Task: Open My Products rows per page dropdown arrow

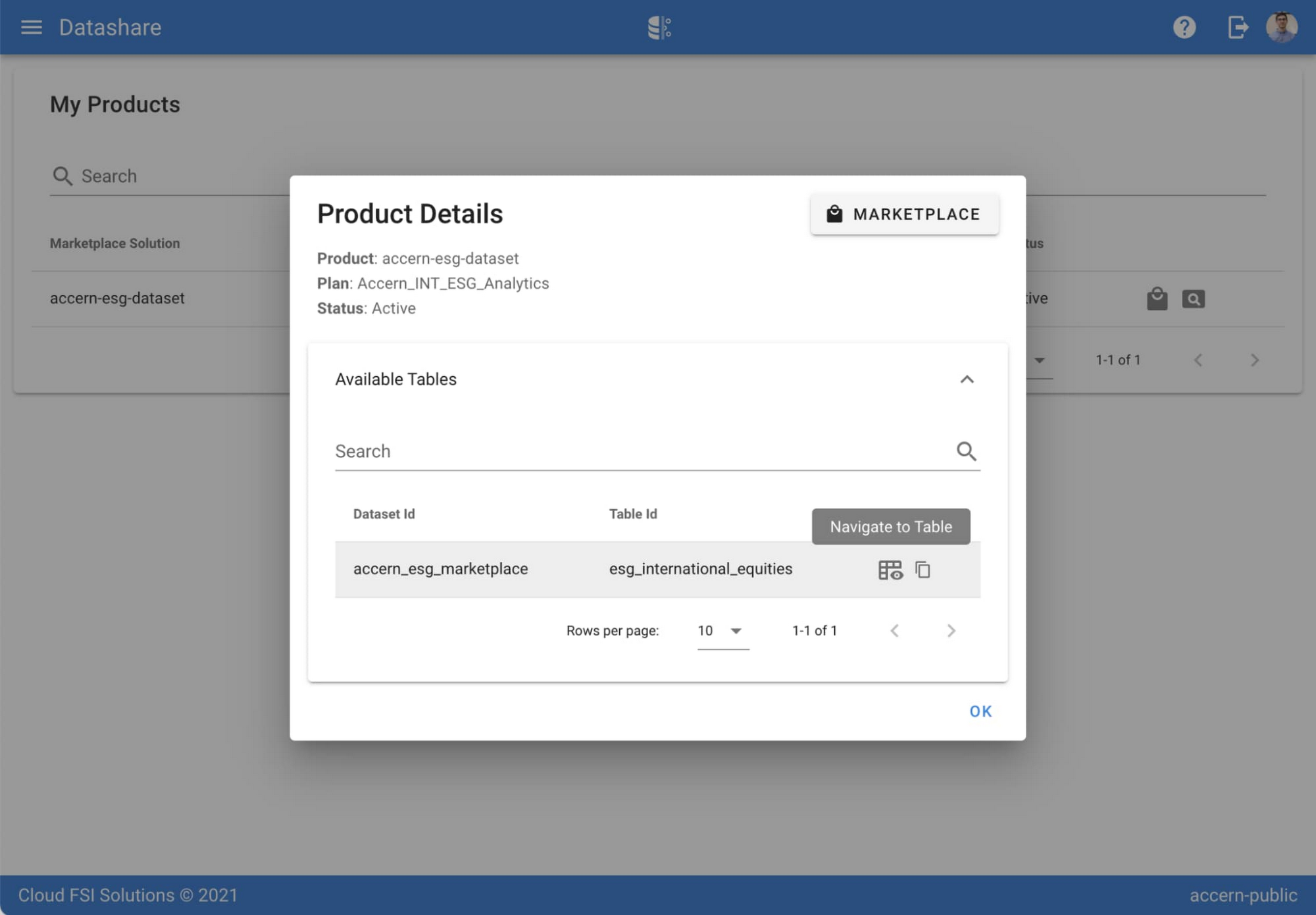Action: (x=1039, y=360)
